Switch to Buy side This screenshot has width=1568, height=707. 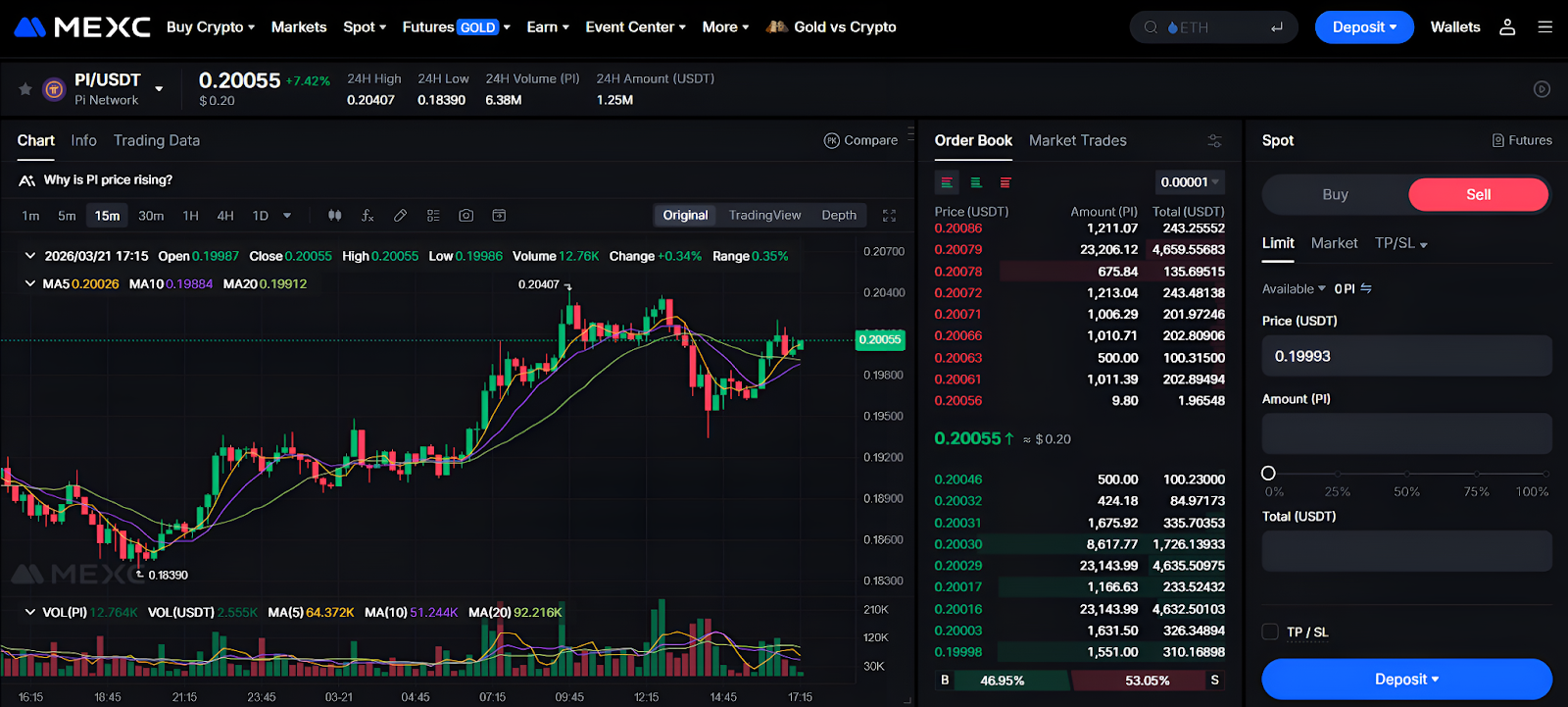(x=1335, y=194)
